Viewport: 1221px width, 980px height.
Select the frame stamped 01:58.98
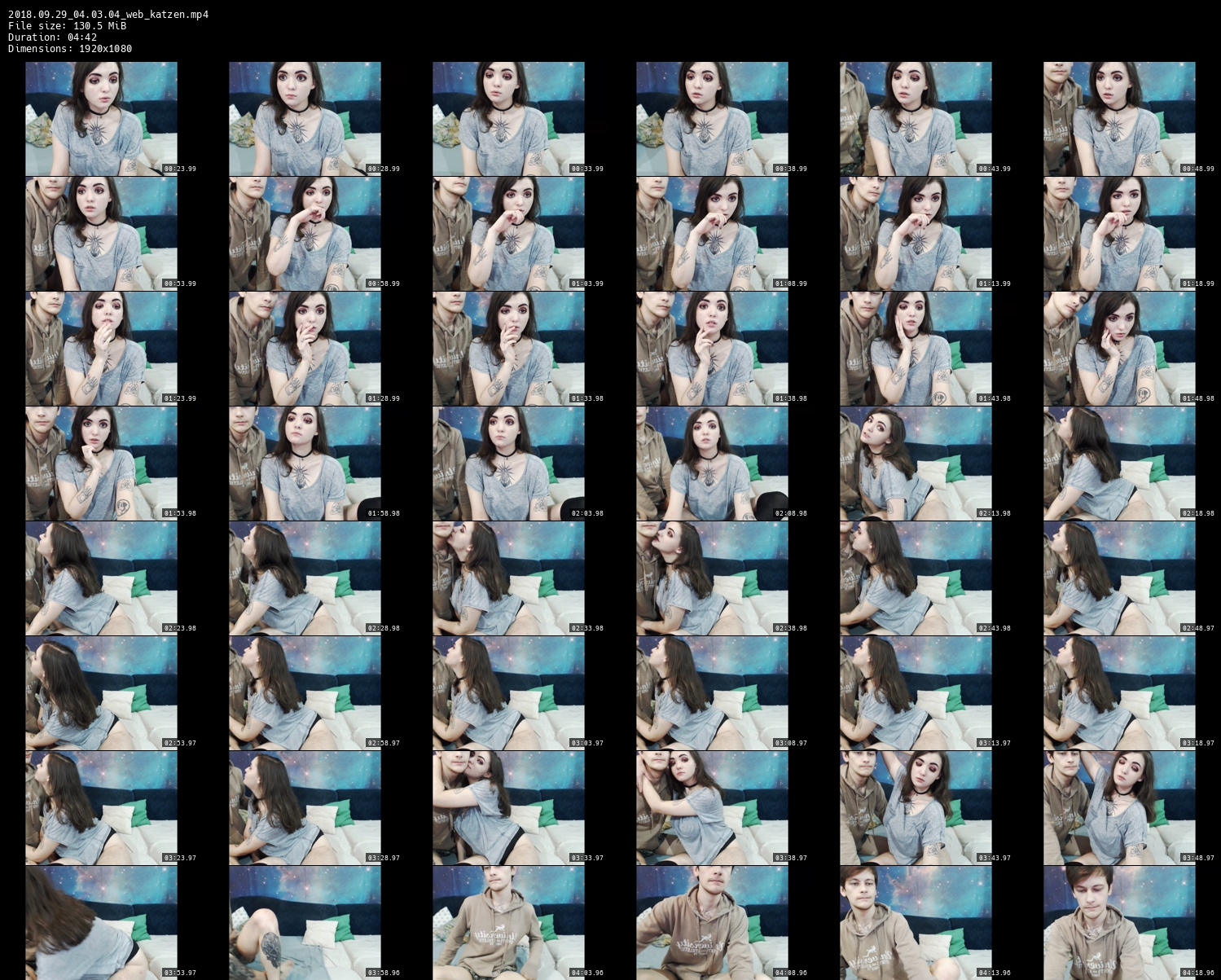click(305, 464)
